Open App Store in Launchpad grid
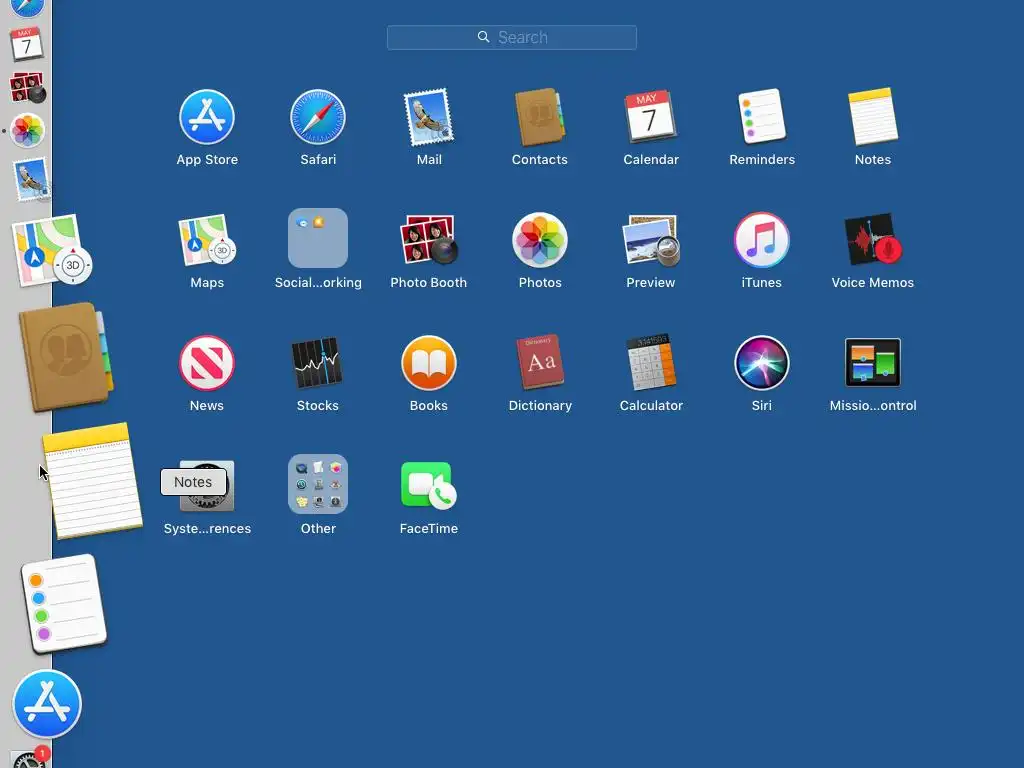Screen dimensions: 1024x768 pyautogui.click(x=207, y=118)
